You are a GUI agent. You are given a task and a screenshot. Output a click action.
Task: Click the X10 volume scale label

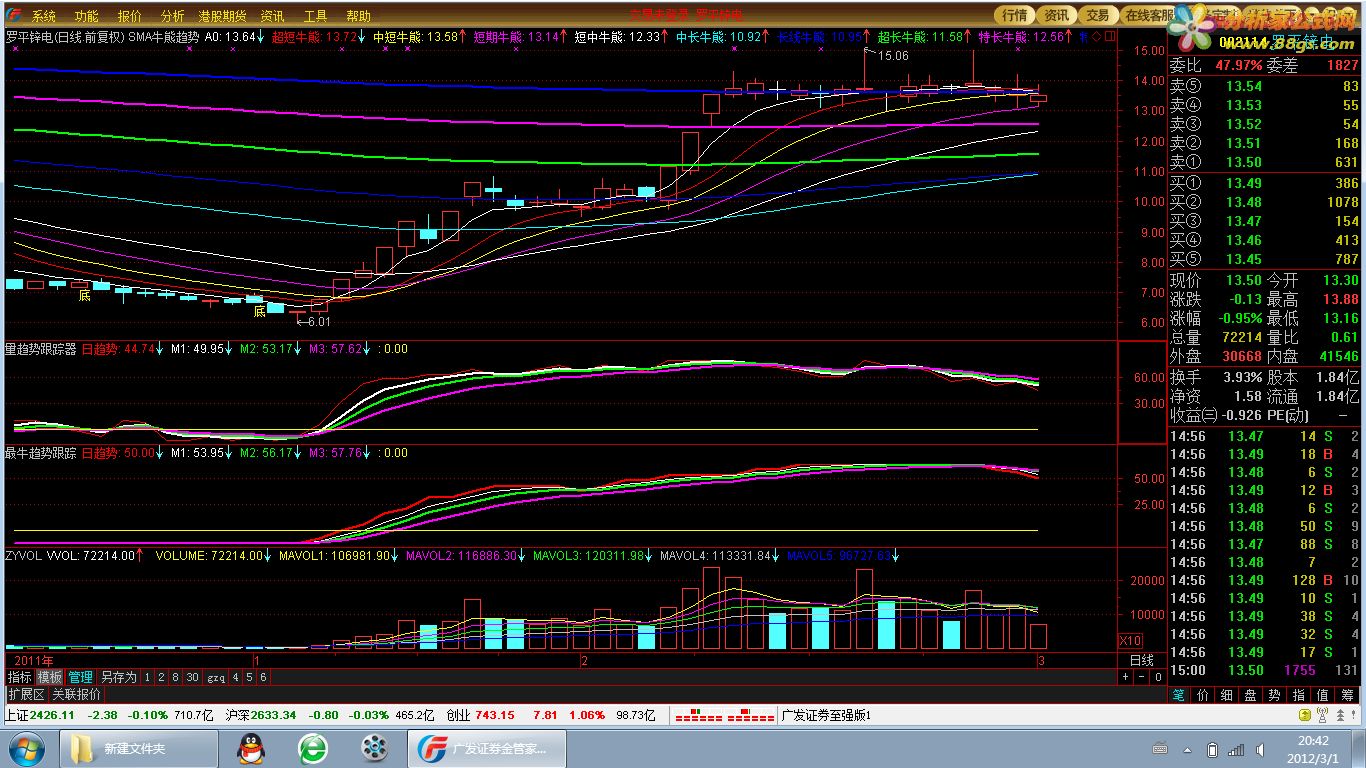tap(1131, 640)
